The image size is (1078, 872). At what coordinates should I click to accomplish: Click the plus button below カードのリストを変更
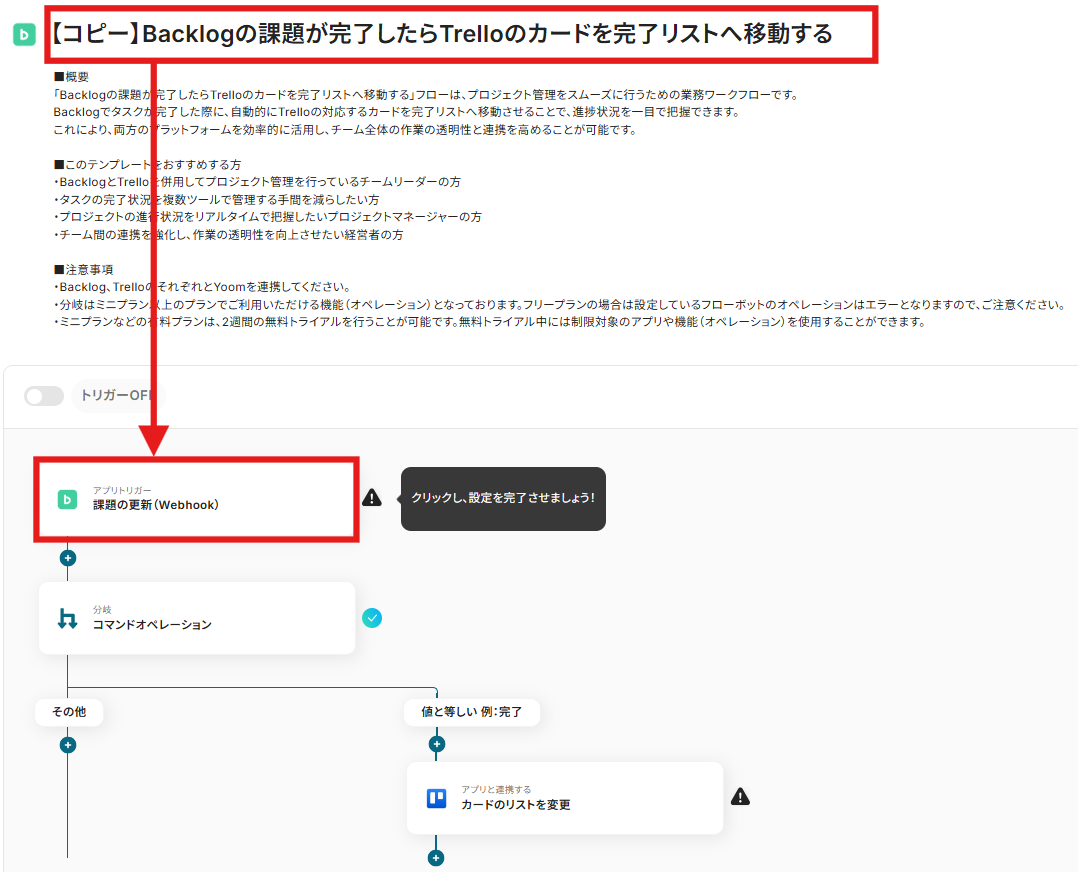(436, 858)
